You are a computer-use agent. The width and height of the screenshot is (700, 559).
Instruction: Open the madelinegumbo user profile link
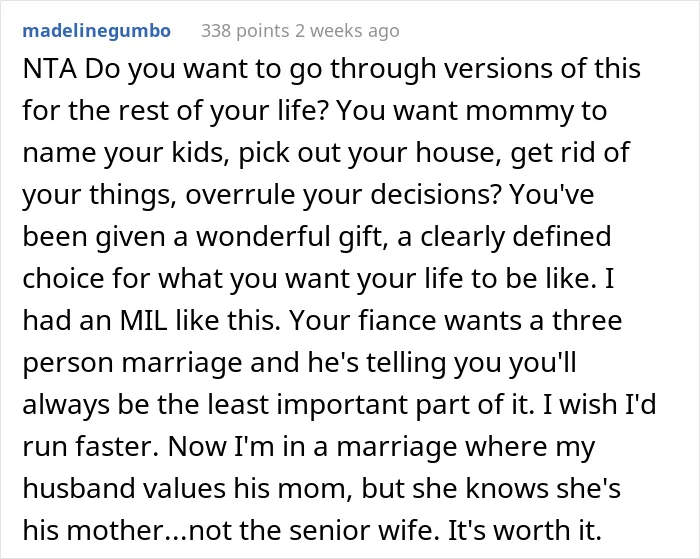pyautogui.click(x=96, y=31)
